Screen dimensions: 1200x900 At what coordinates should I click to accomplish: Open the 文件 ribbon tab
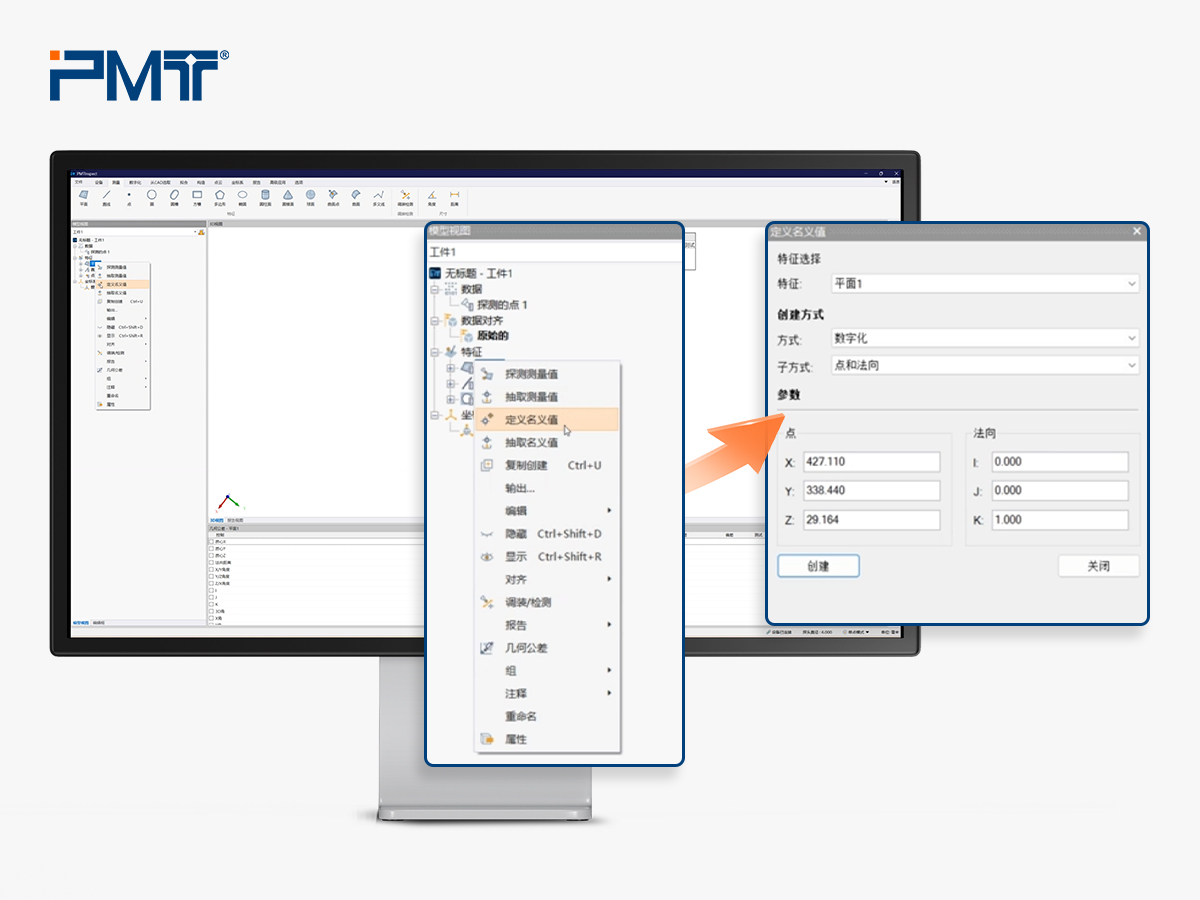tap(78, 182)
